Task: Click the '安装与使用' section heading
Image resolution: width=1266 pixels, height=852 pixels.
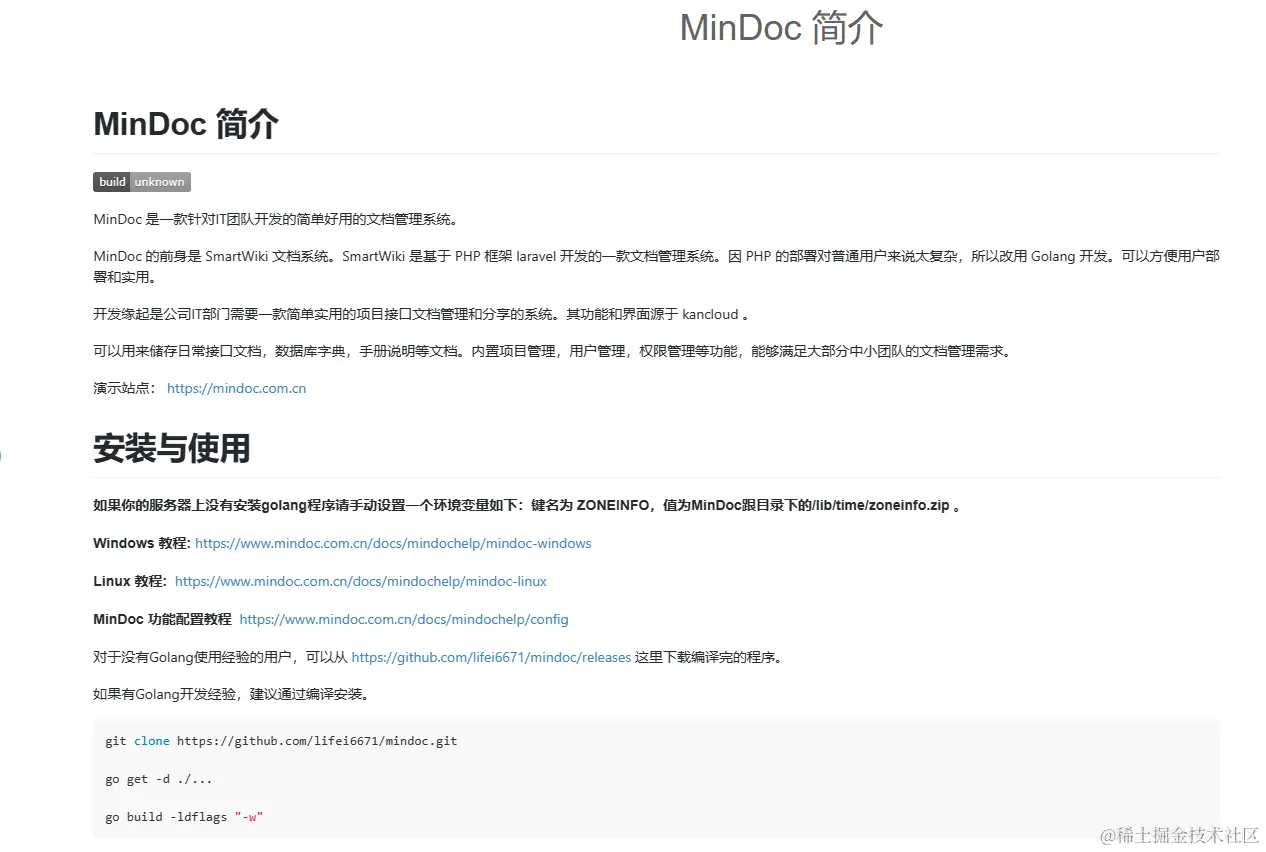Action: coord(170,449)
